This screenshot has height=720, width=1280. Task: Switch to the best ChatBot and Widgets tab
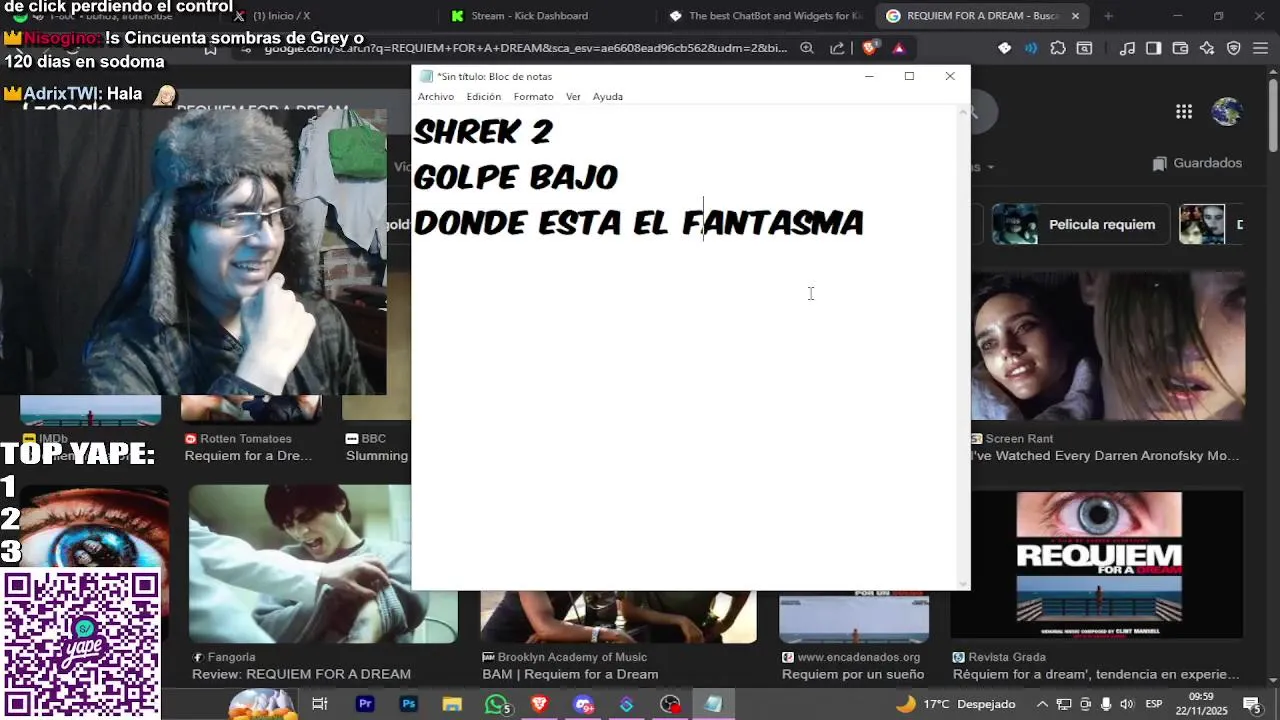(x=765, y=16)
